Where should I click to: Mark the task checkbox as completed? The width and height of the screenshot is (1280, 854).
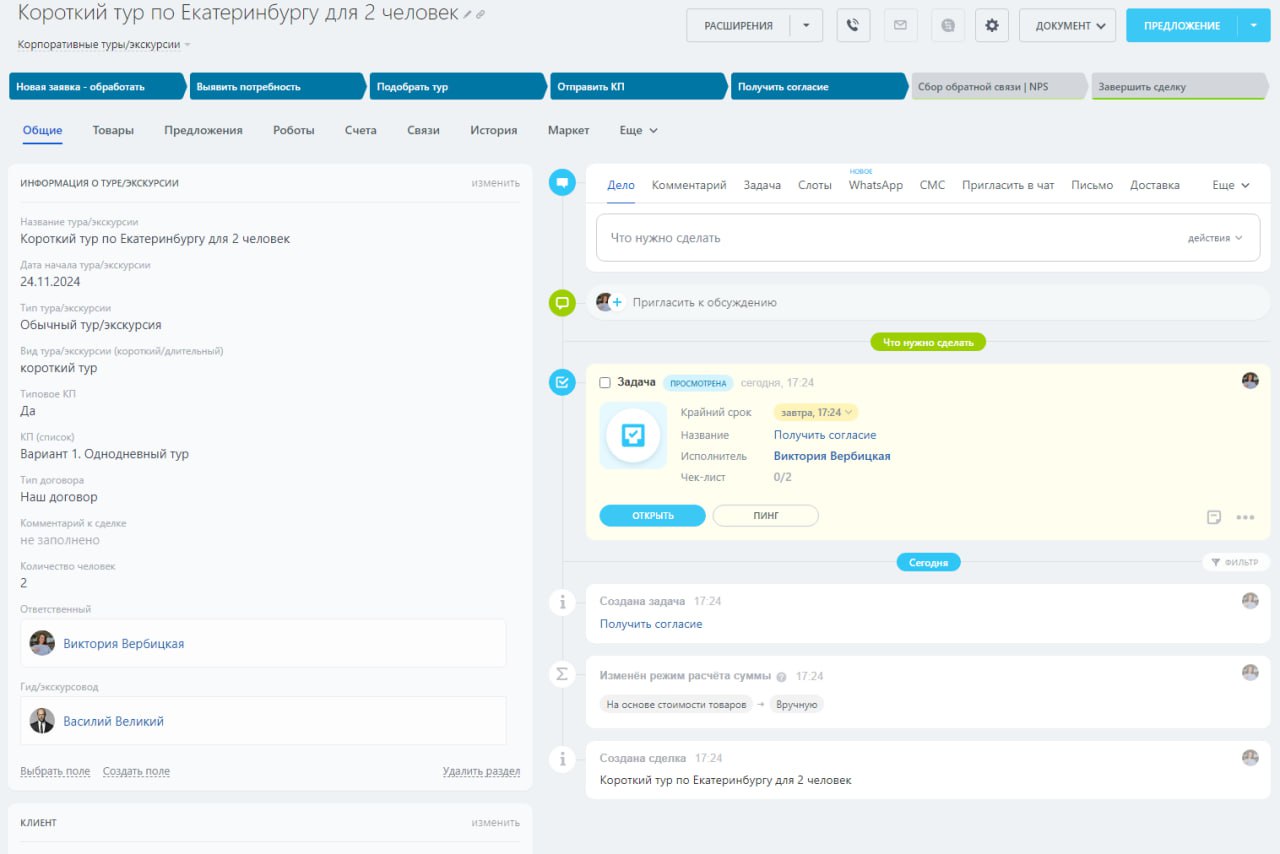pos(605,383)
